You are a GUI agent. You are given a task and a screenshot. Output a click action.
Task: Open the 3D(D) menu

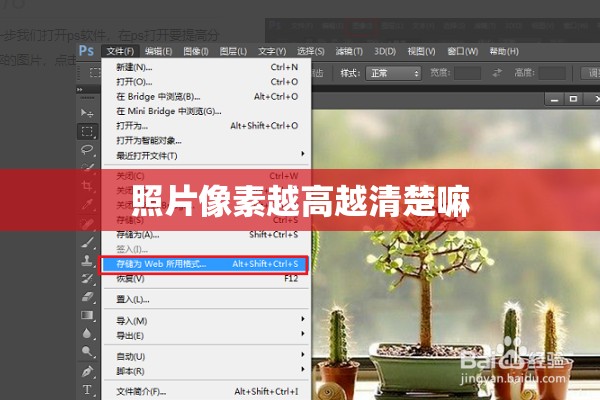click(x=385, y=51)
